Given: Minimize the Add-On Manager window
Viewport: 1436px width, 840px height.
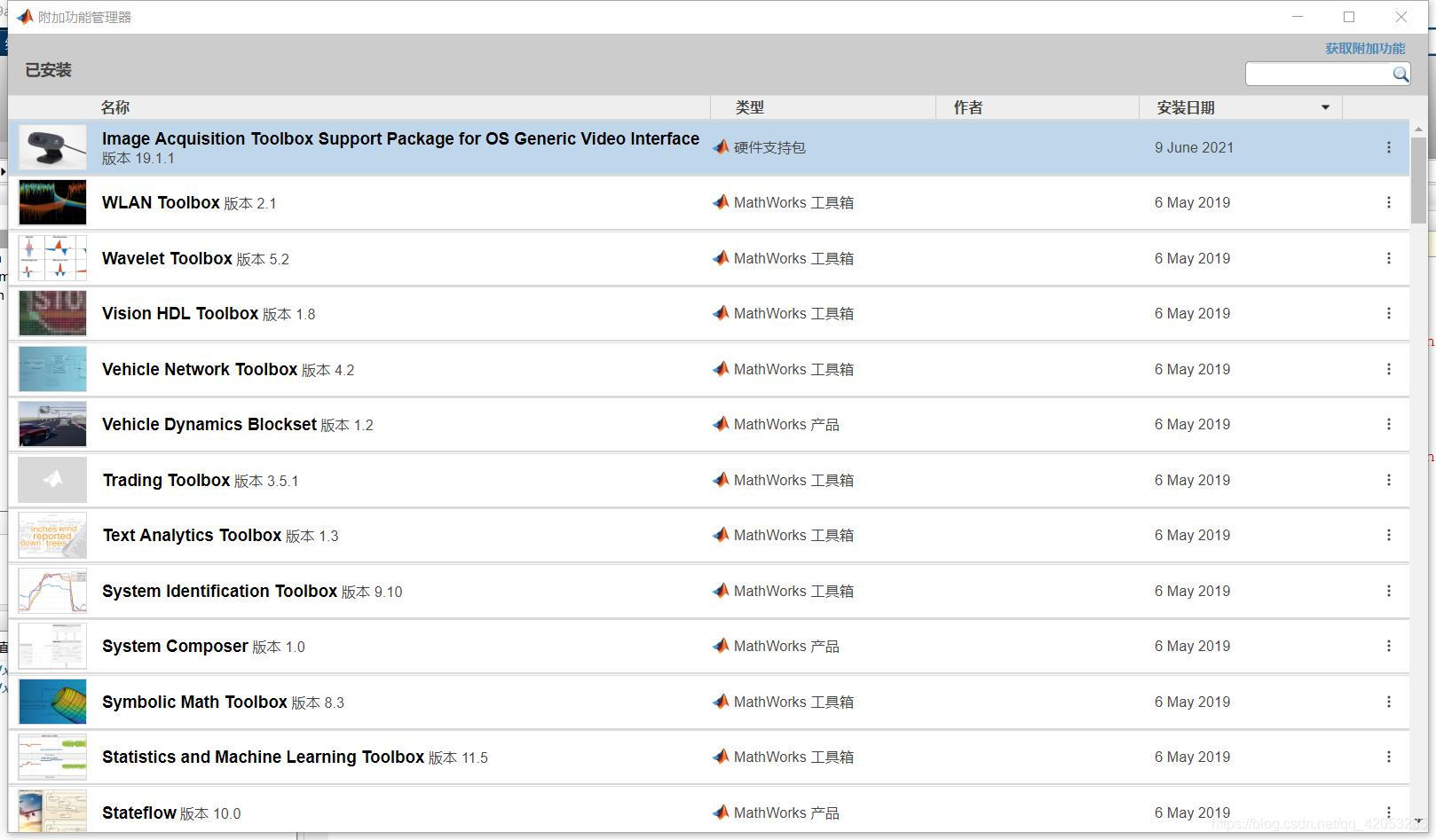Looking at the screenshot, I should [1298, 17].
